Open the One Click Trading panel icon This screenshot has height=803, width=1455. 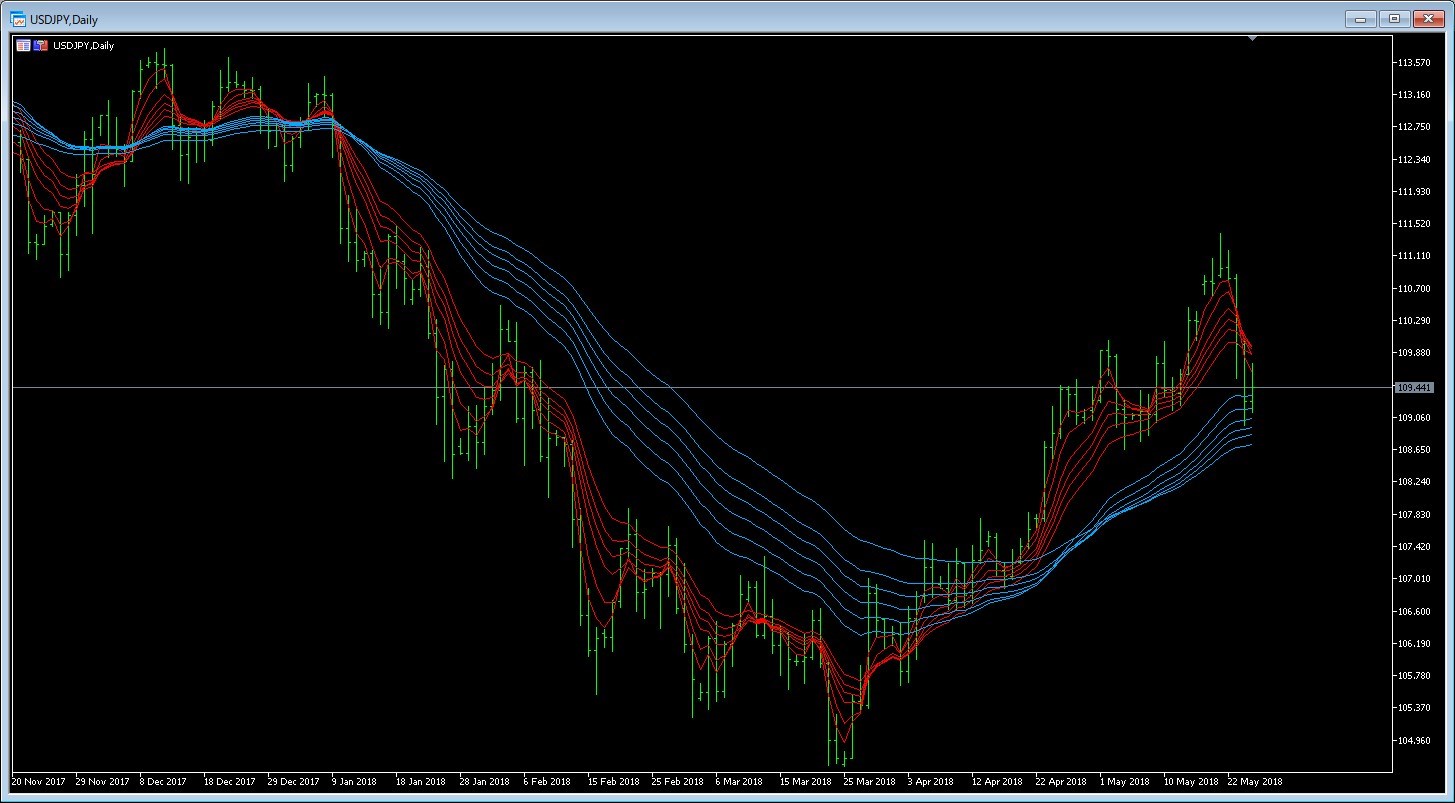click(x=23, y=45)
